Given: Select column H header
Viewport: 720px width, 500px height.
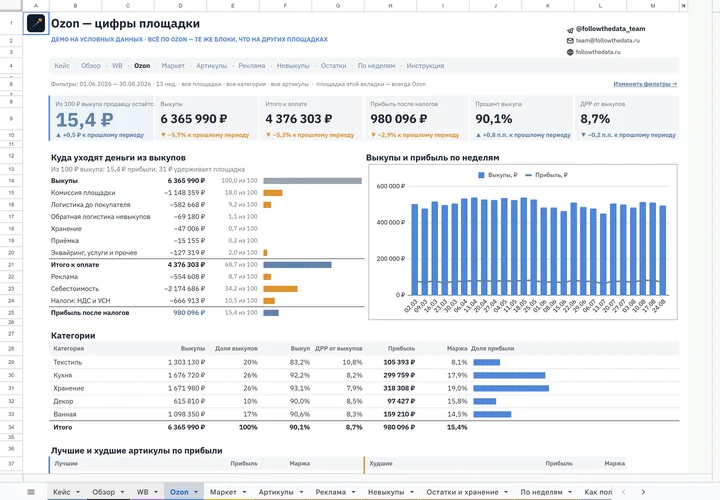Looking at the screenshot, I should pyautogui.click(x=390, y=6).
